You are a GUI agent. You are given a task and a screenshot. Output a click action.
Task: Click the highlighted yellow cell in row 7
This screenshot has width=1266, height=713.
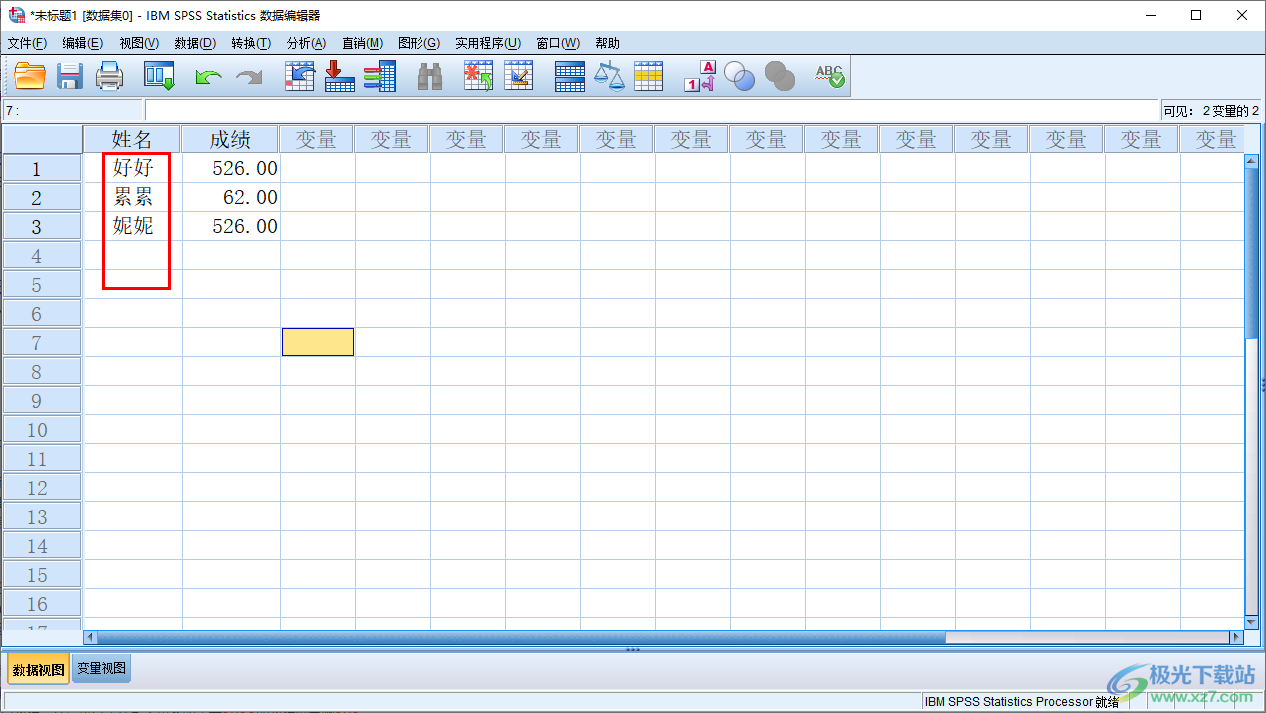click(x=318, y=342)
